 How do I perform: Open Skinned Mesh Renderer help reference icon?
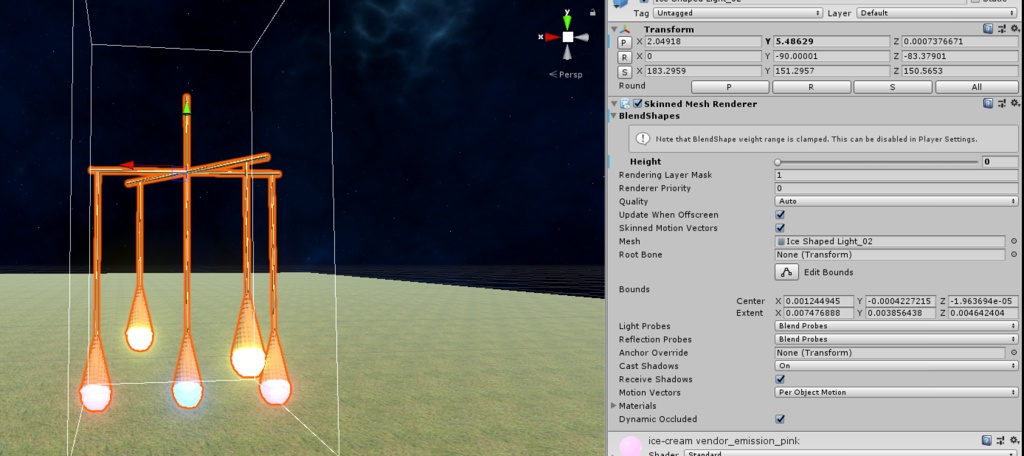988,103
